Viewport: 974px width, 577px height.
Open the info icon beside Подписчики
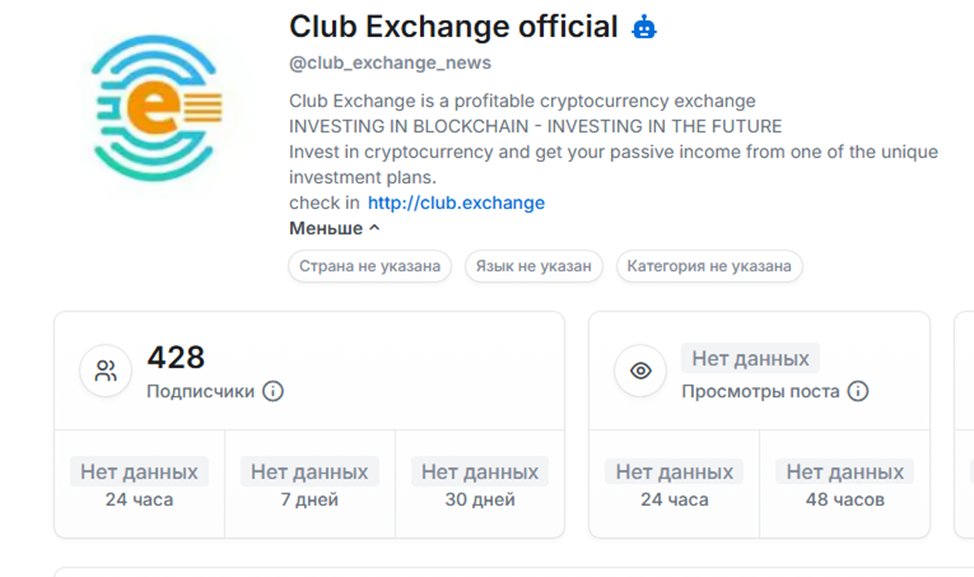point(271,392)
